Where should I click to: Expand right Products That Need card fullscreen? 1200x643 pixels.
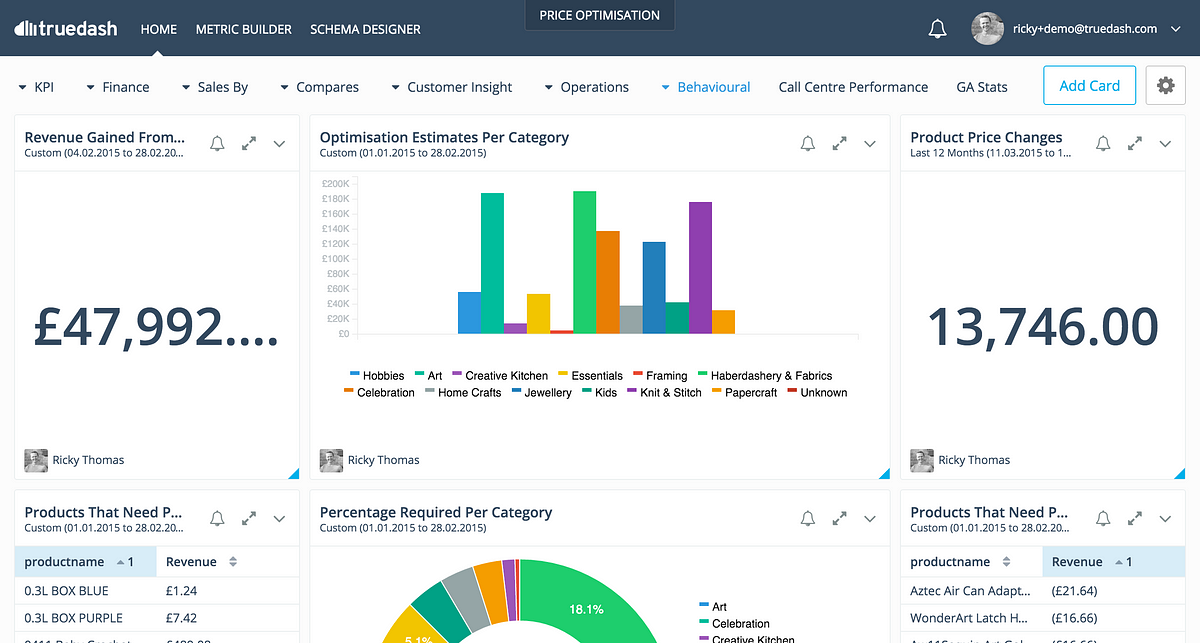click(1134, 519)
